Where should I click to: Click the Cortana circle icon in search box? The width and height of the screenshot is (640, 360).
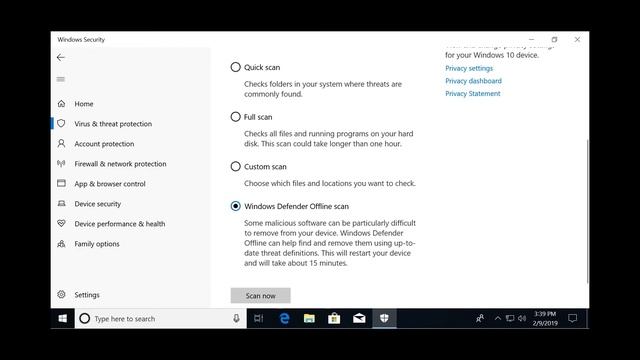(x=84, y=318)
